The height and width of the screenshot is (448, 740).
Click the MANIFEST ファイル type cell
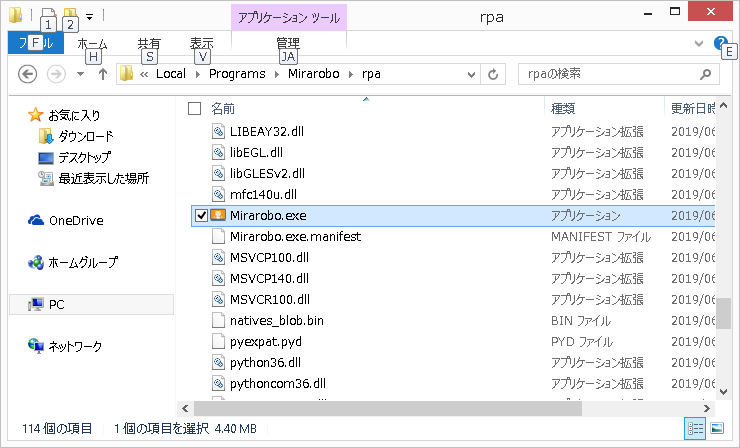(x=601, y=237)
